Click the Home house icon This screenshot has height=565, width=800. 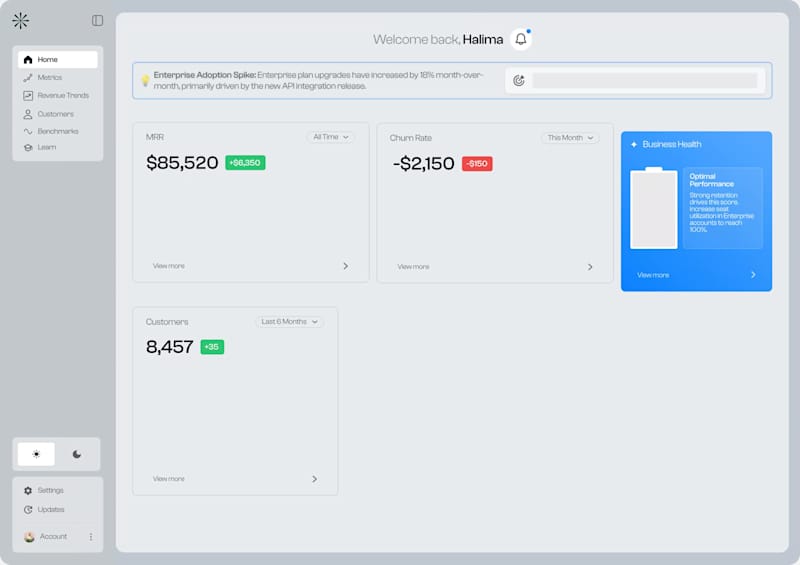[28, 60]
